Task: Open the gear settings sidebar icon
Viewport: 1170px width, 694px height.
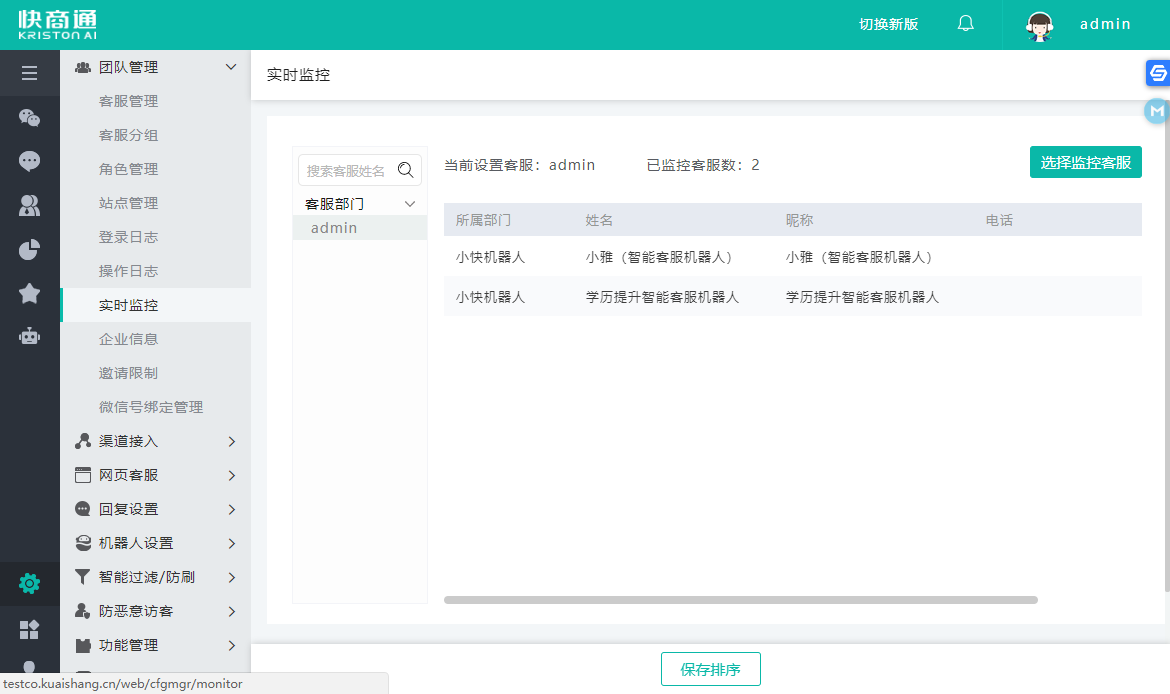Action: [29, 583]
